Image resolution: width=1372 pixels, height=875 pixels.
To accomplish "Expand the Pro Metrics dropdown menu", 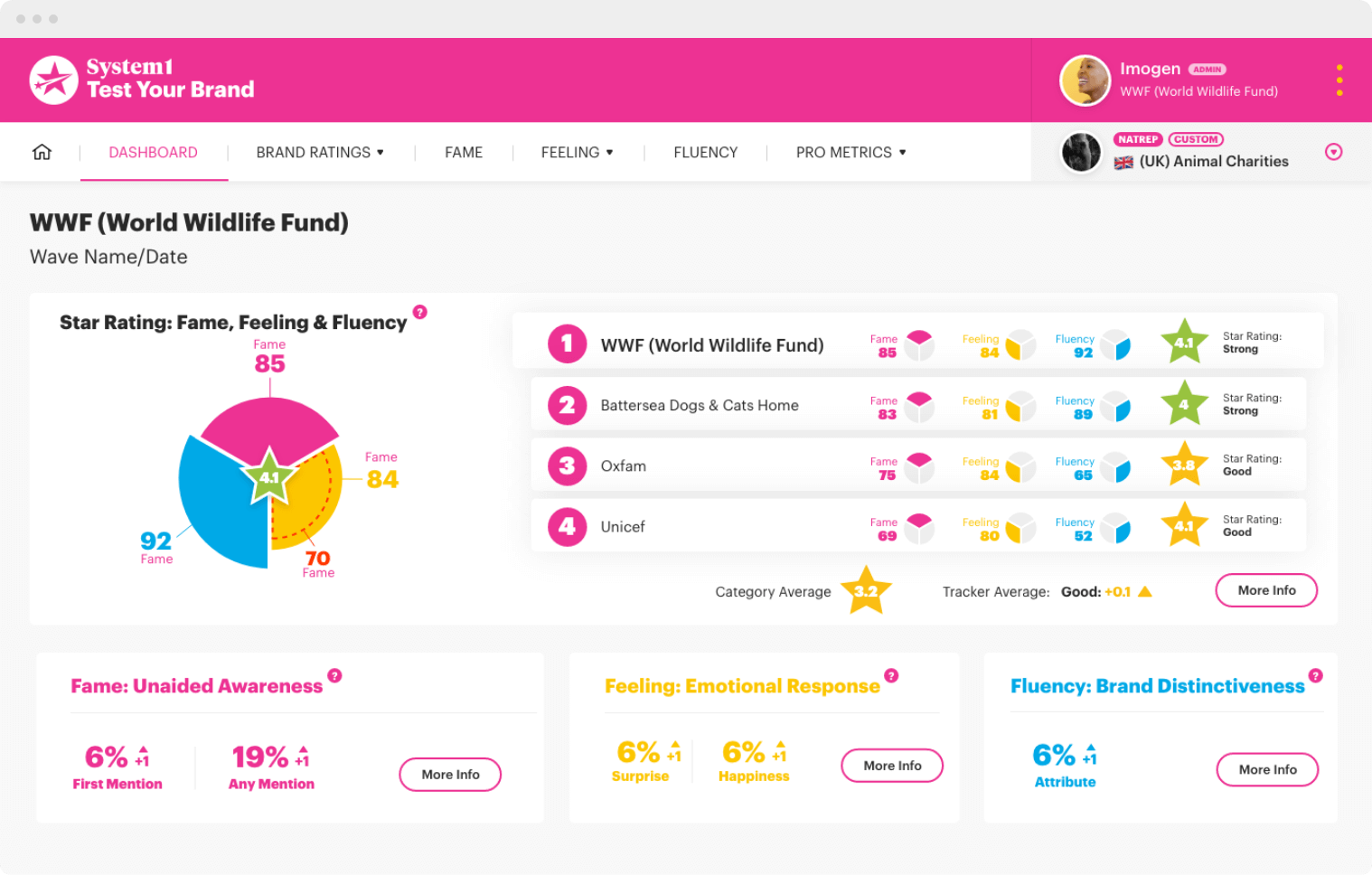I will point(851,152).
